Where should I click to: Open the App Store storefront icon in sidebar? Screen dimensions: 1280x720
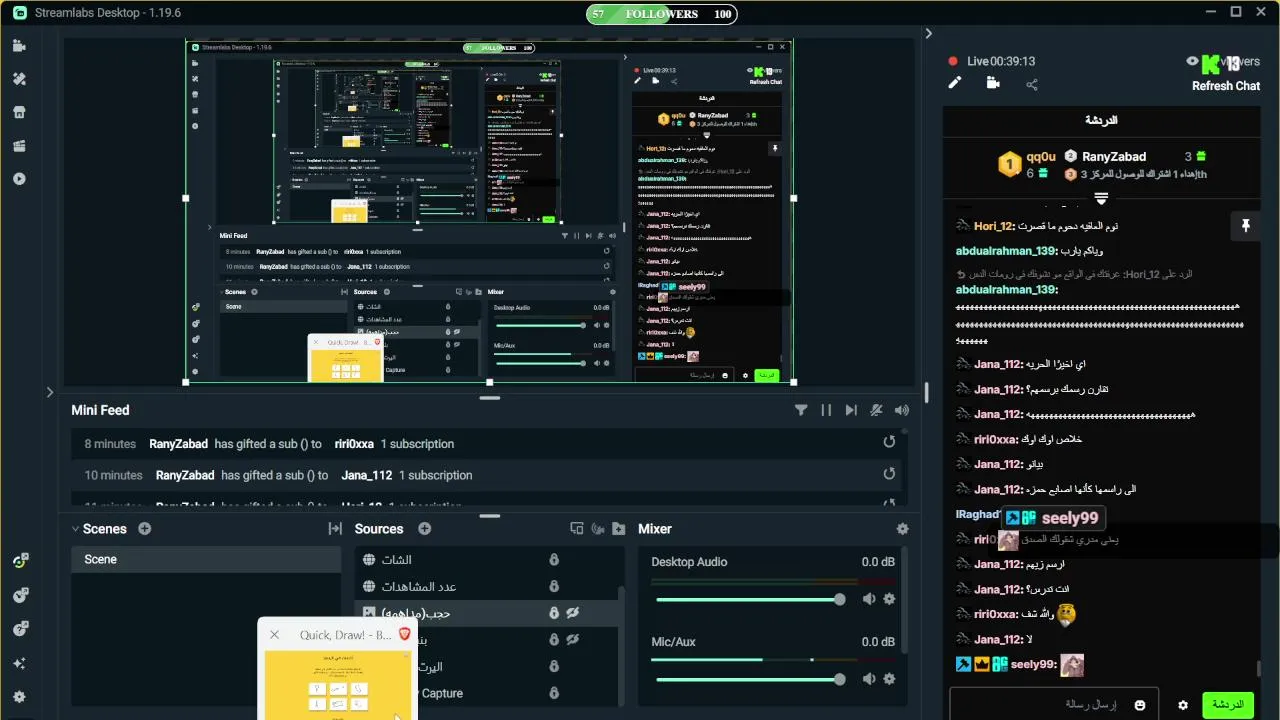(x=19, y=112)
